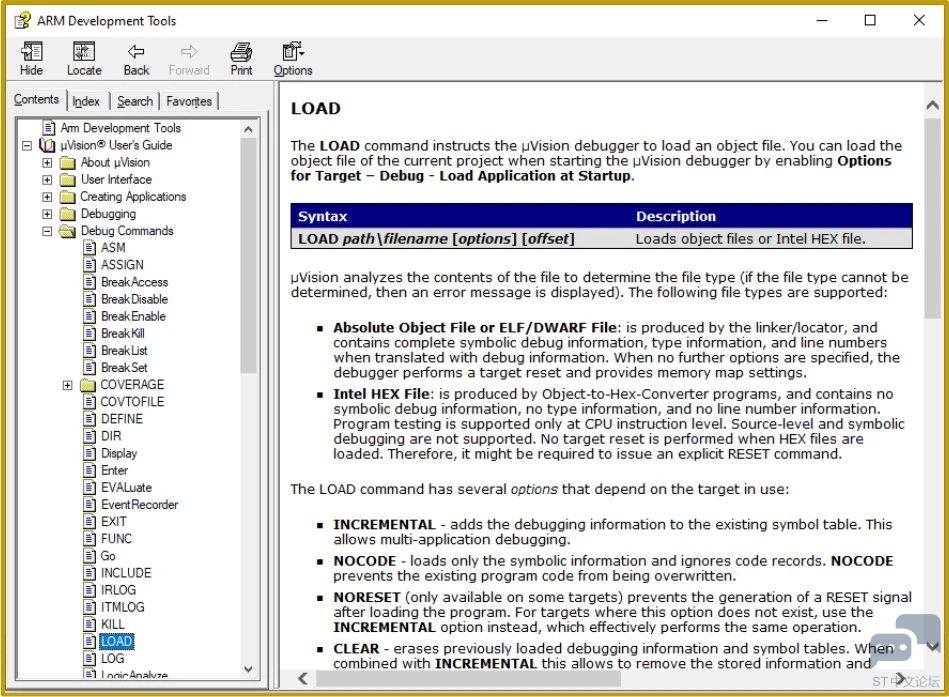Open the Enter command topic
The image size is (949, 697).
[x=114, y=470]
